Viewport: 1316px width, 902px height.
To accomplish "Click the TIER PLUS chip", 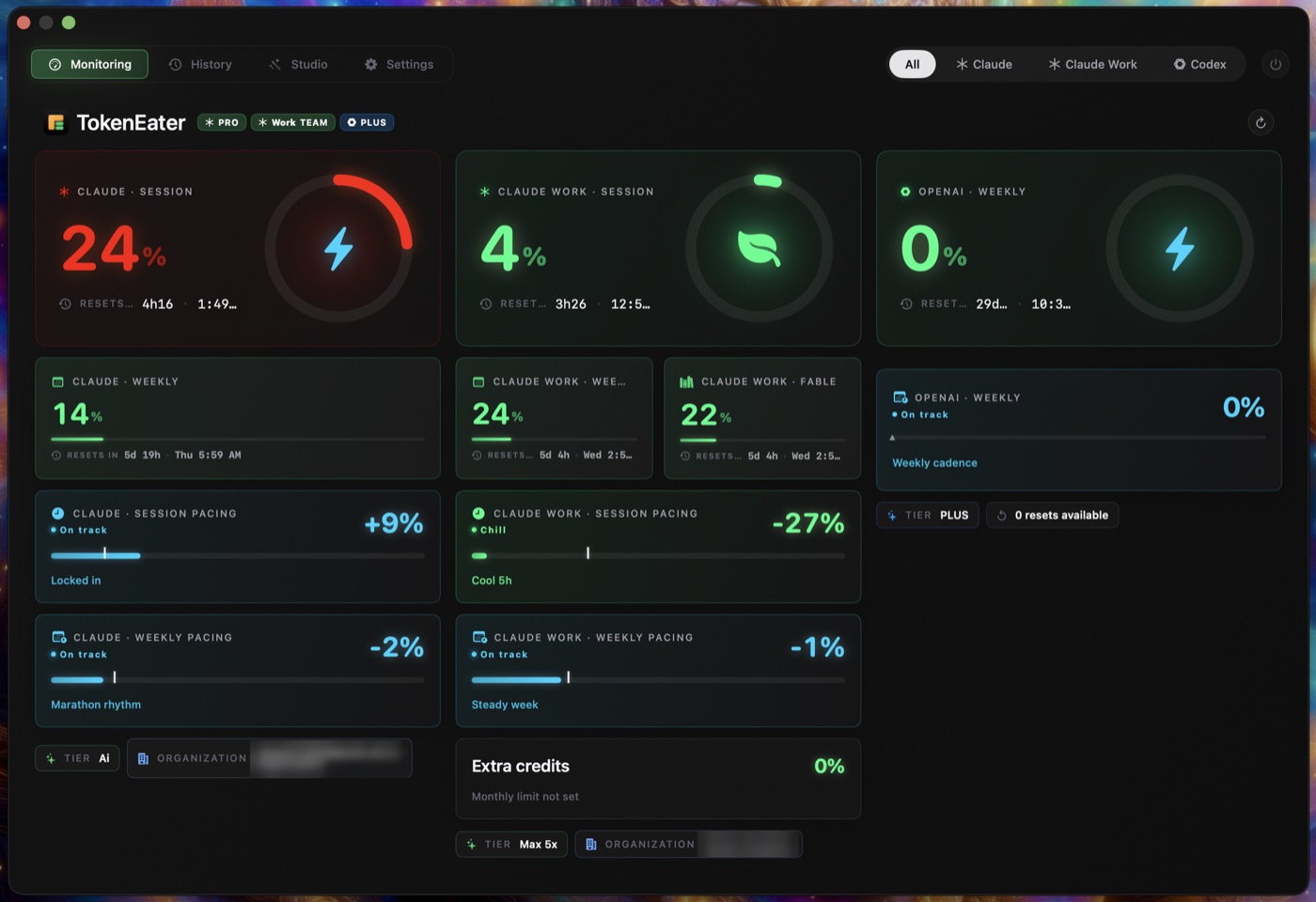I will (928, 515).
